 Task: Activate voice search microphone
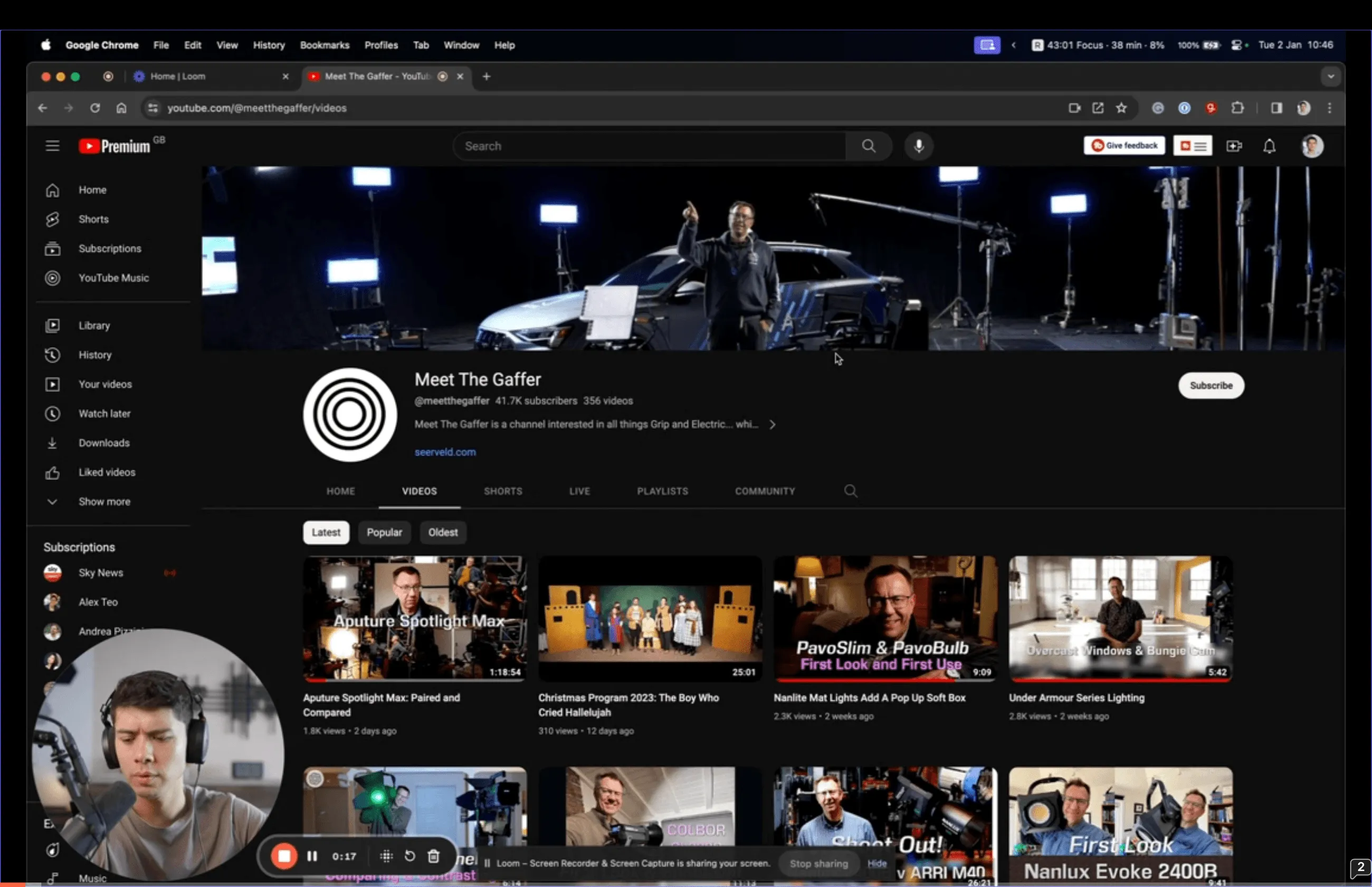pyautogui.click(x=919, y=146)
